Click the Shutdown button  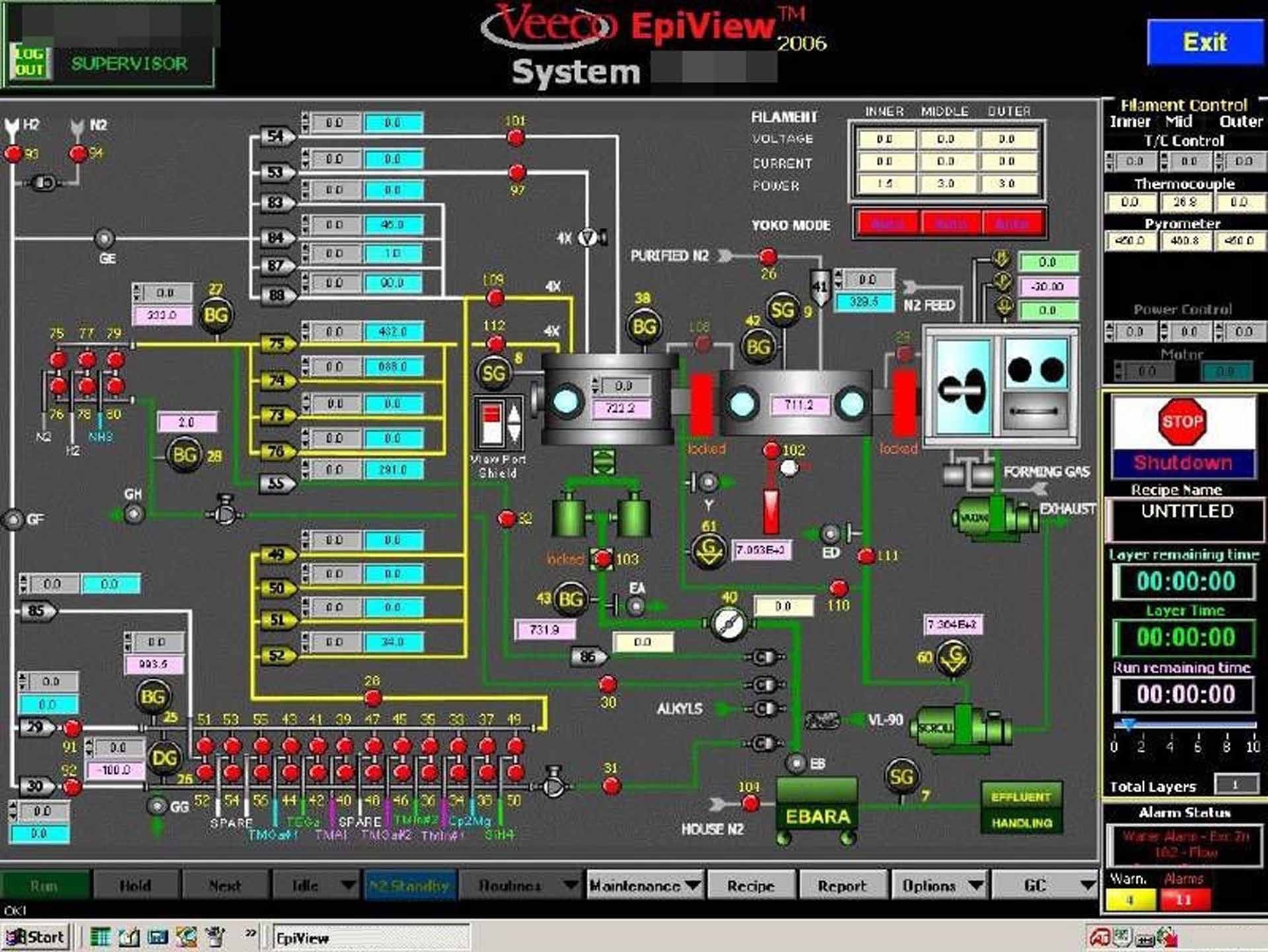coord(1183,463)
